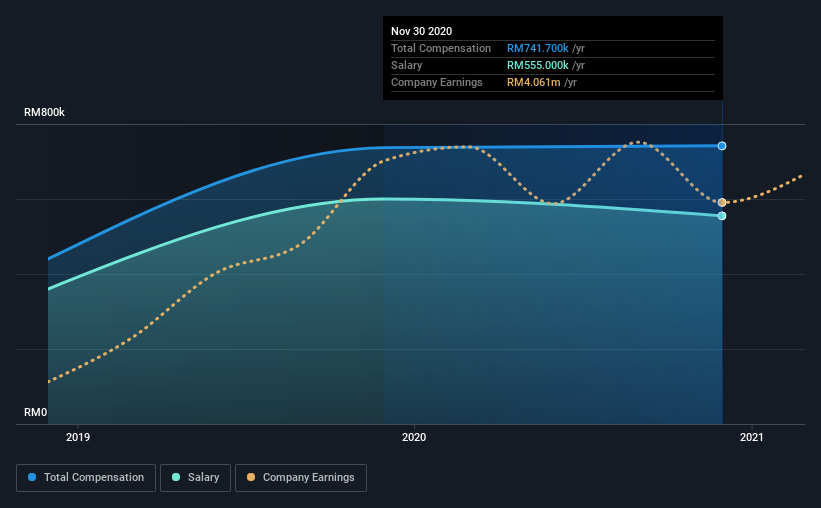The height and width of the screenshot is (508, 821).
Task: Click the RM0 y-axis label
Action: point(36,412)
